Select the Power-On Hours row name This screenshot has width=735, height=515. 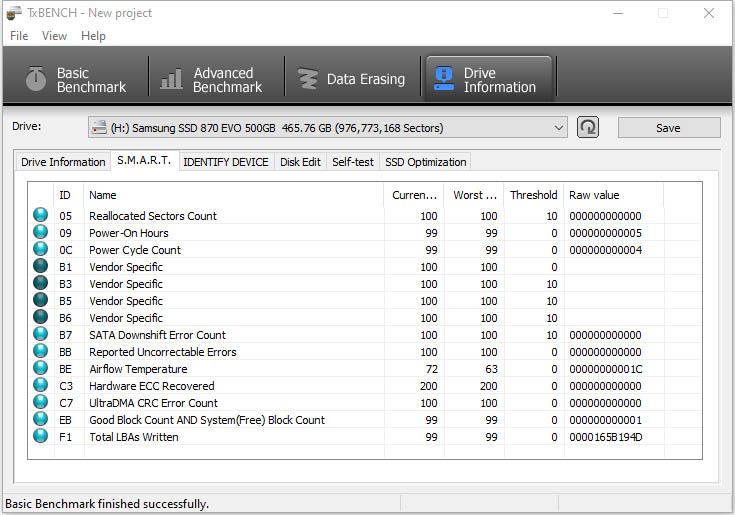(x=129, y=233)
